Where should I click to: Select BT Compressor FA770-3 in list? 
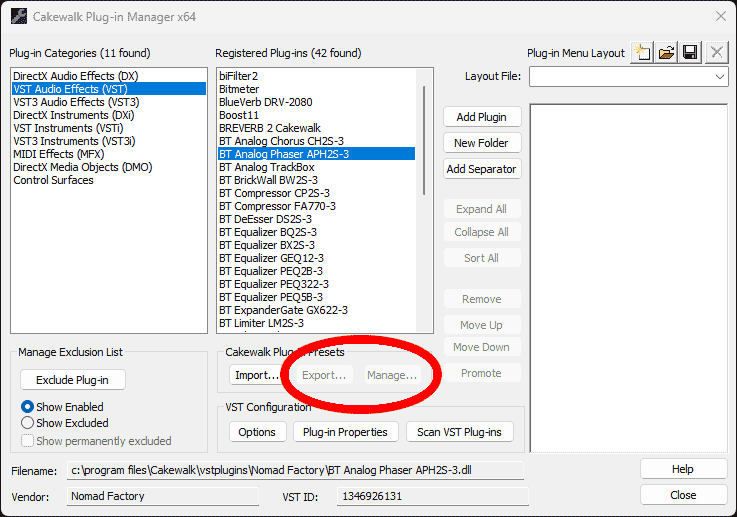click(277, 206)
